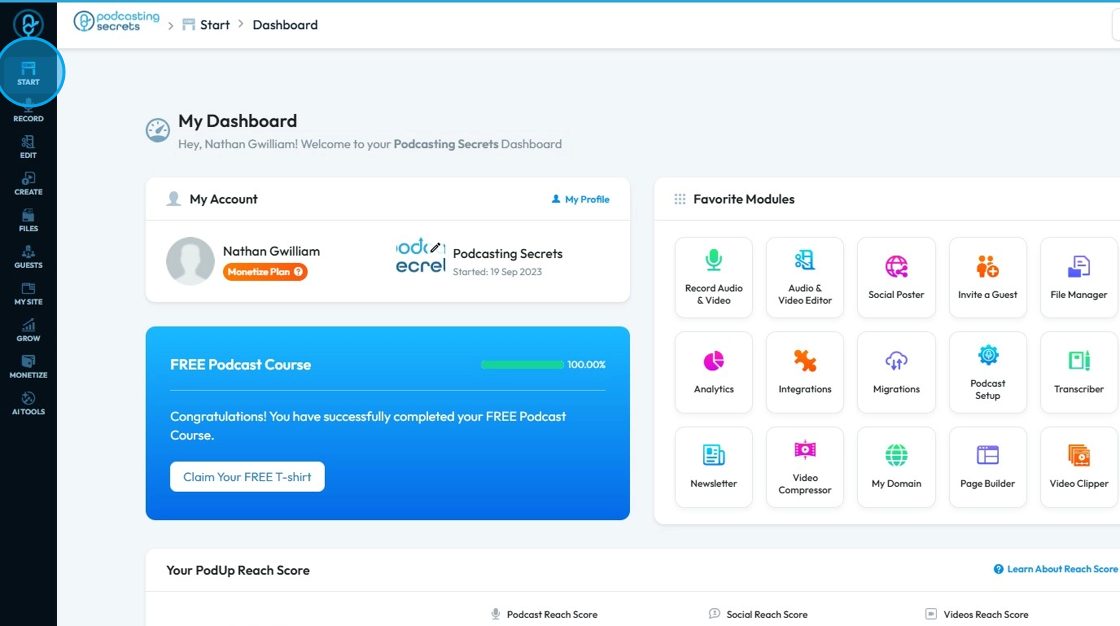Click the My Dashboard gauge icon
The width and height of the screenshot is (1120, 626).
click(158, 130)
